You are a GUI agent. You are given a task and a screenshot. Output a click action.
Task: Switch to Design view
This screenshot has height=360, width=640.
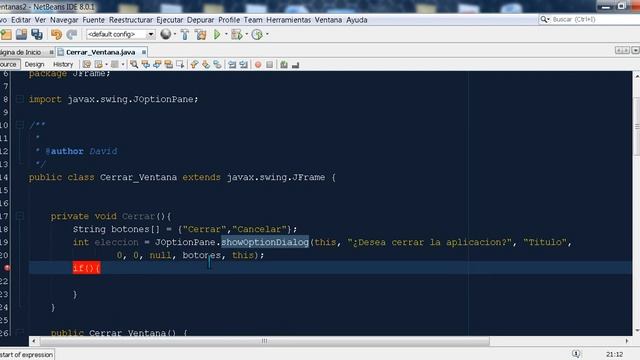pyautogui.click(x=34, y=64)
